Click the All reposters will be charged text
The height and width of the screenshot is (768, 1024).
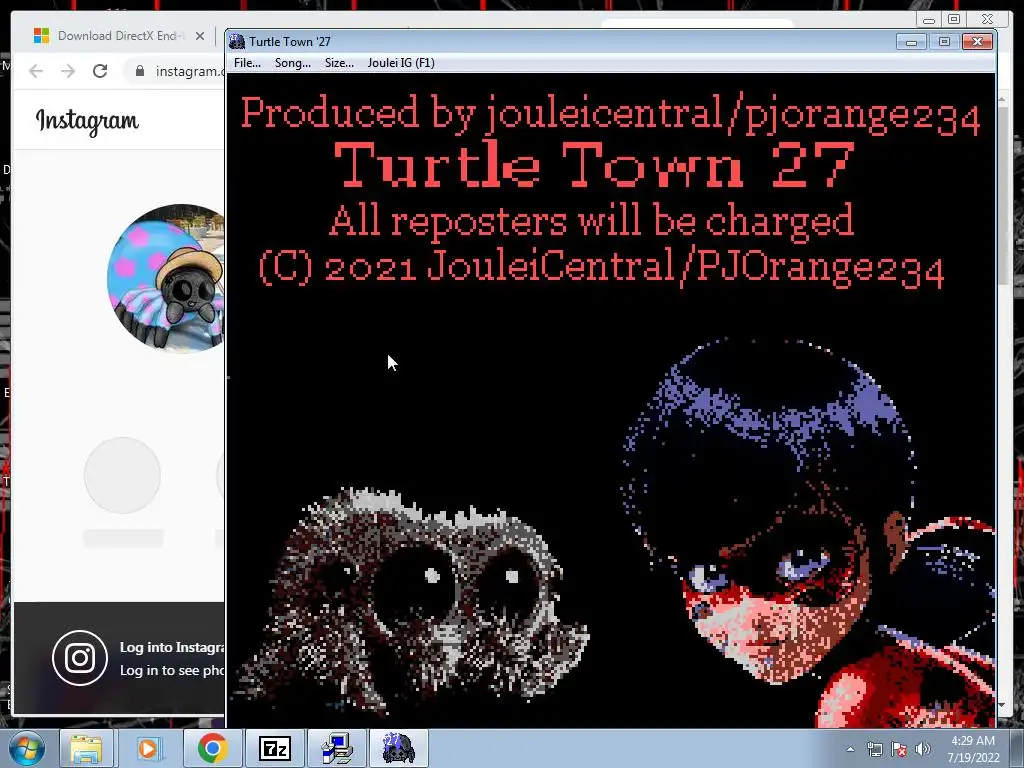point(591,220)
